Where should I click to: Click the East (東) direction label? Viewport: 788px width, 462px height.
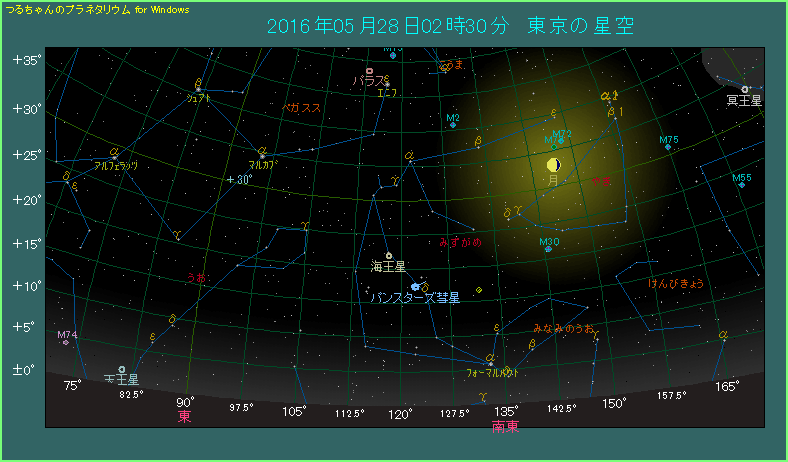(x=185, y=416)
